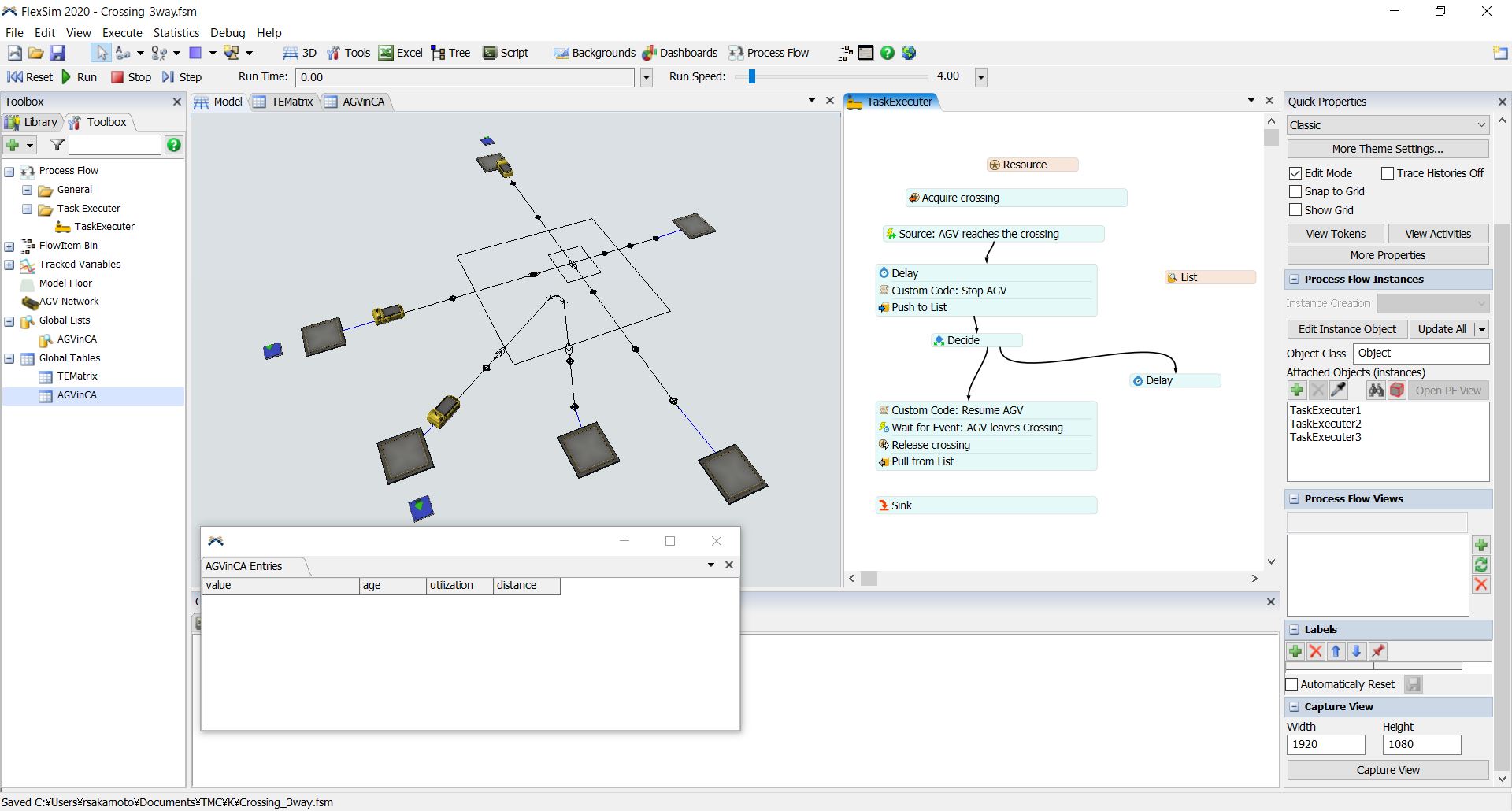Open the Run Speed dropdown arrow
Image resolution: width=1512 pixels, height=811 pixels.
(981, 76)
